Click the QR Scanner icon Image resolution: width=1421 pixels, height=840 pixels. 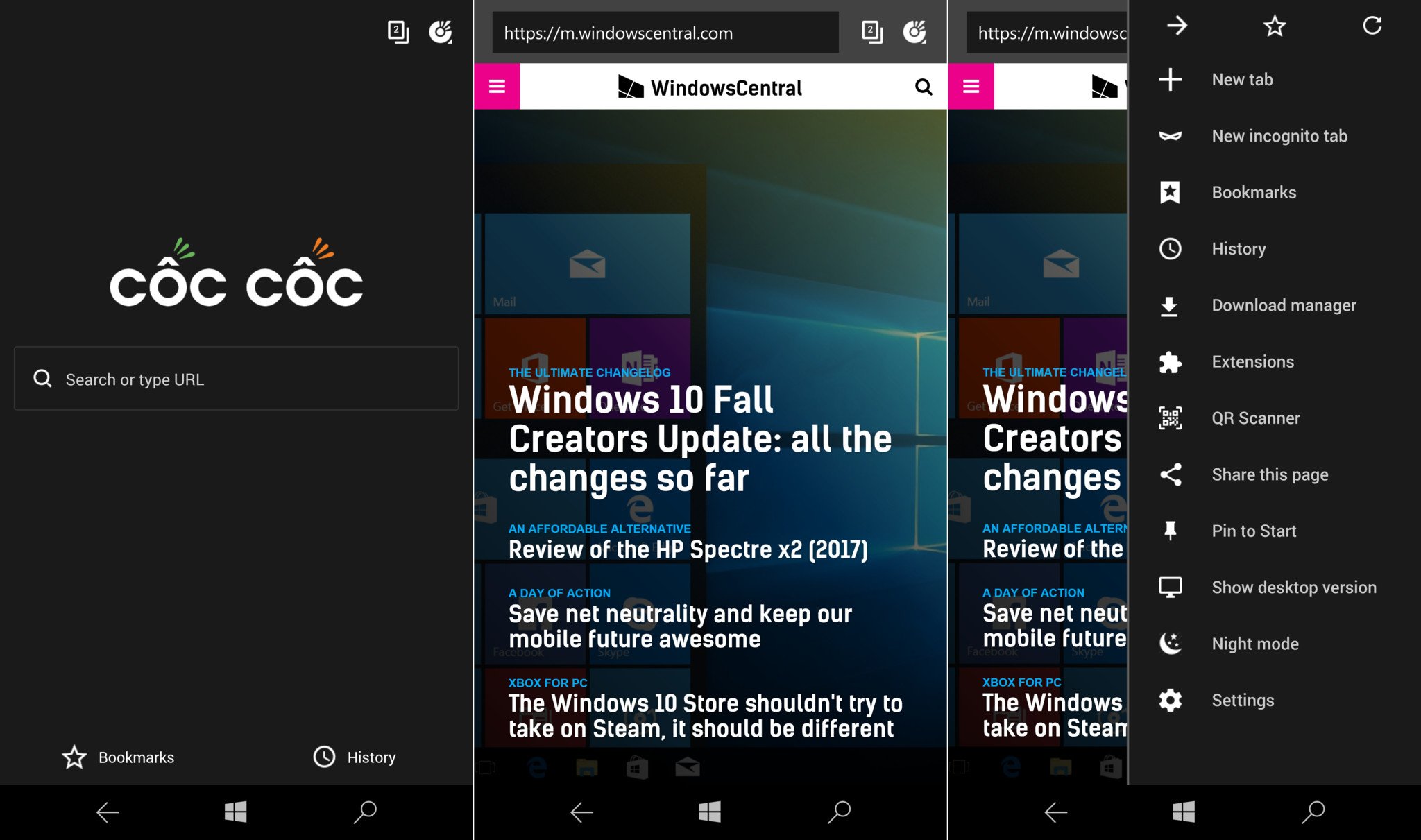point(1170,418)
